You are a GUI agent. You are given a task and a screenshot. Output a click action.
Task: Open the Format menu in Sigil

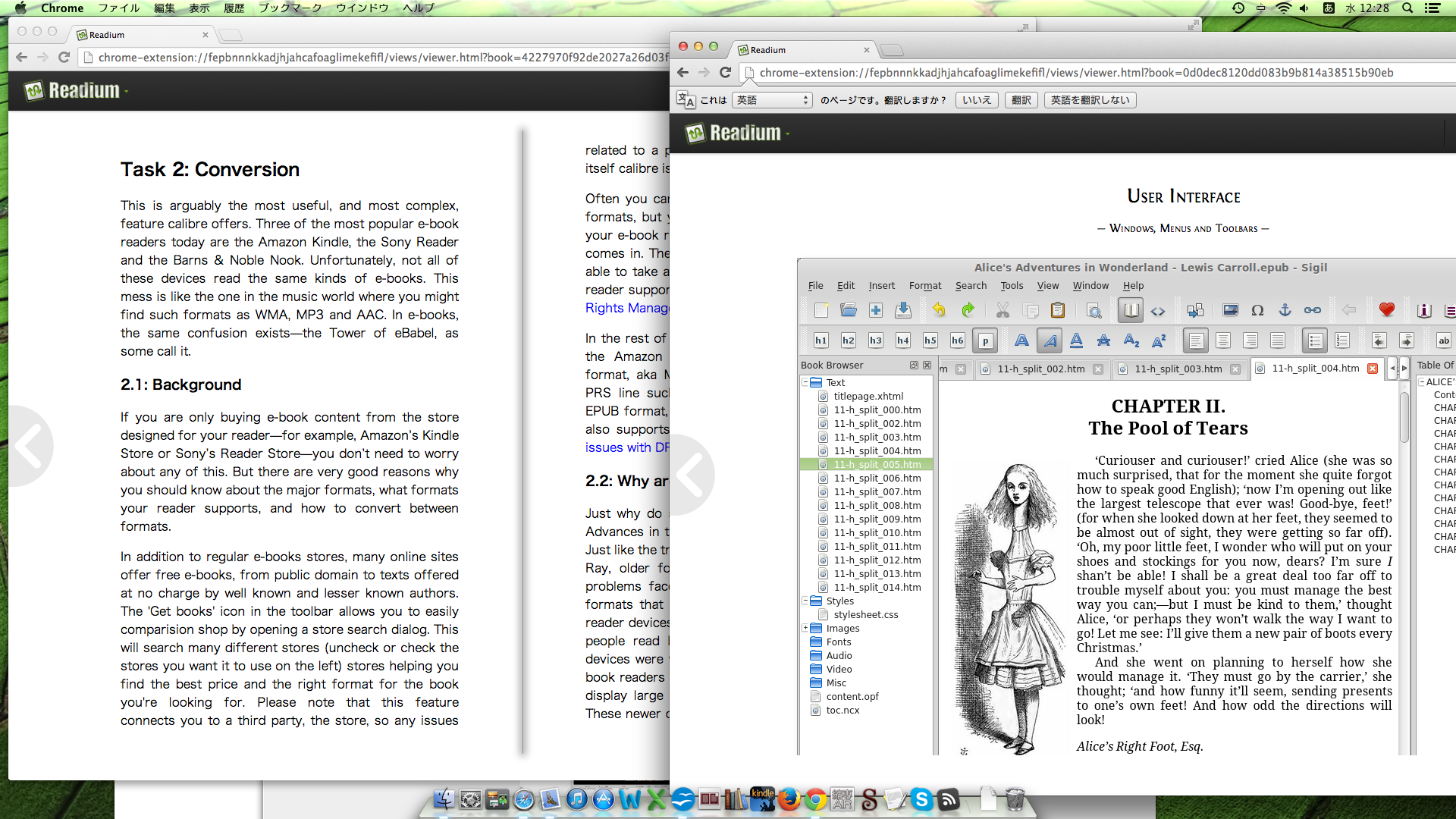coord(923,285)
